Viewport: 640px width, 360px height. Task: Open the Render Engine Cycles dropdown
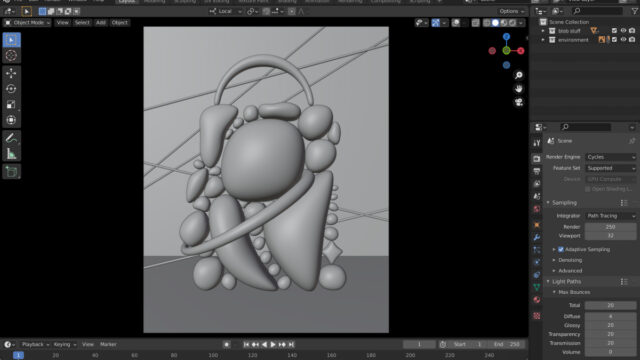click(611, 157)
